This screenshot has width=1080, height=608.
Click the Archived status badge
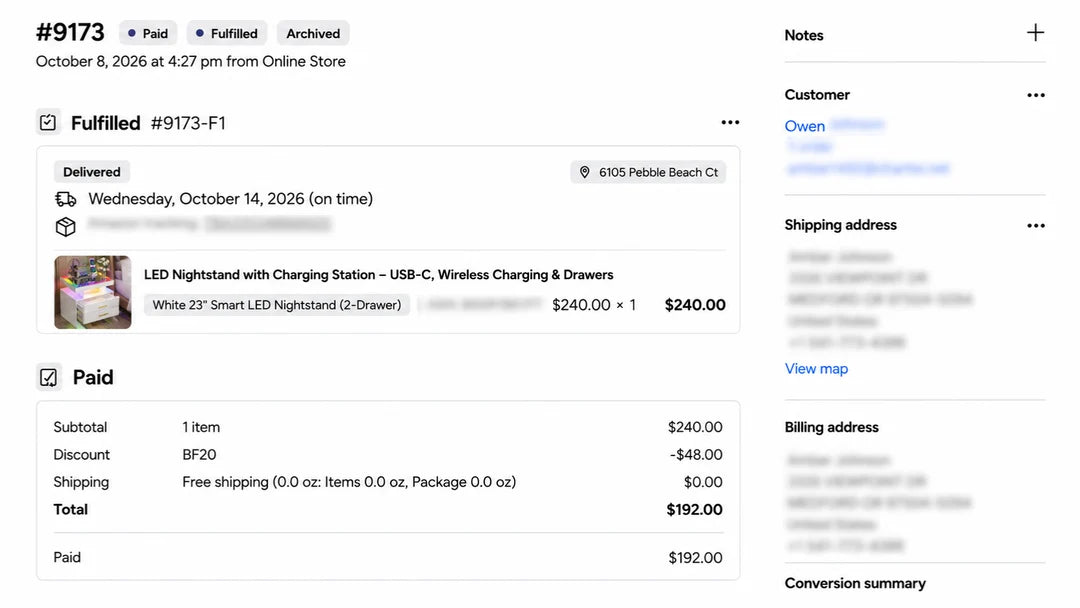313,33
